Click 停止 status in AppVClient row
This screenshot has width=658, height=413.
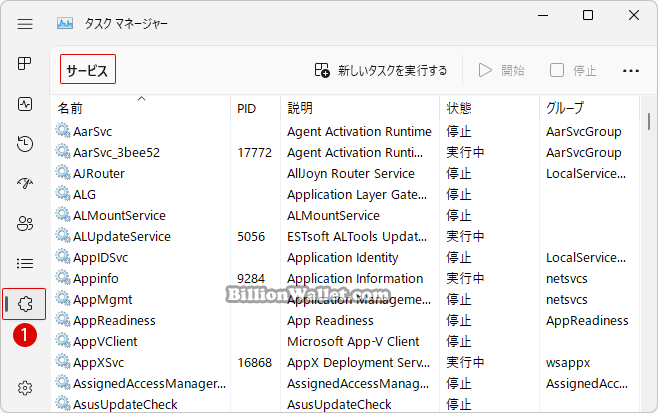(x=458, y=341)
